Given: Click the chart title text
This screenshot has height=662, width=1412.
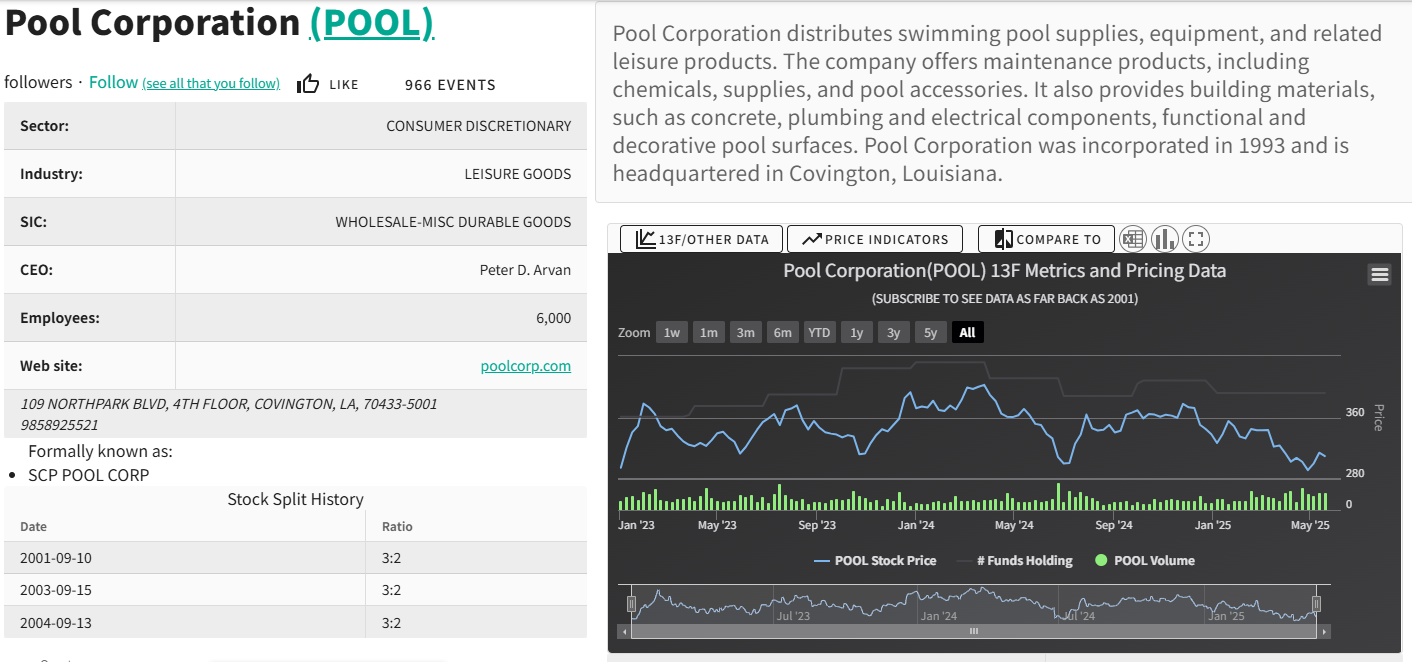Looking at the screenshot, I should click(x=1004, y=271).
